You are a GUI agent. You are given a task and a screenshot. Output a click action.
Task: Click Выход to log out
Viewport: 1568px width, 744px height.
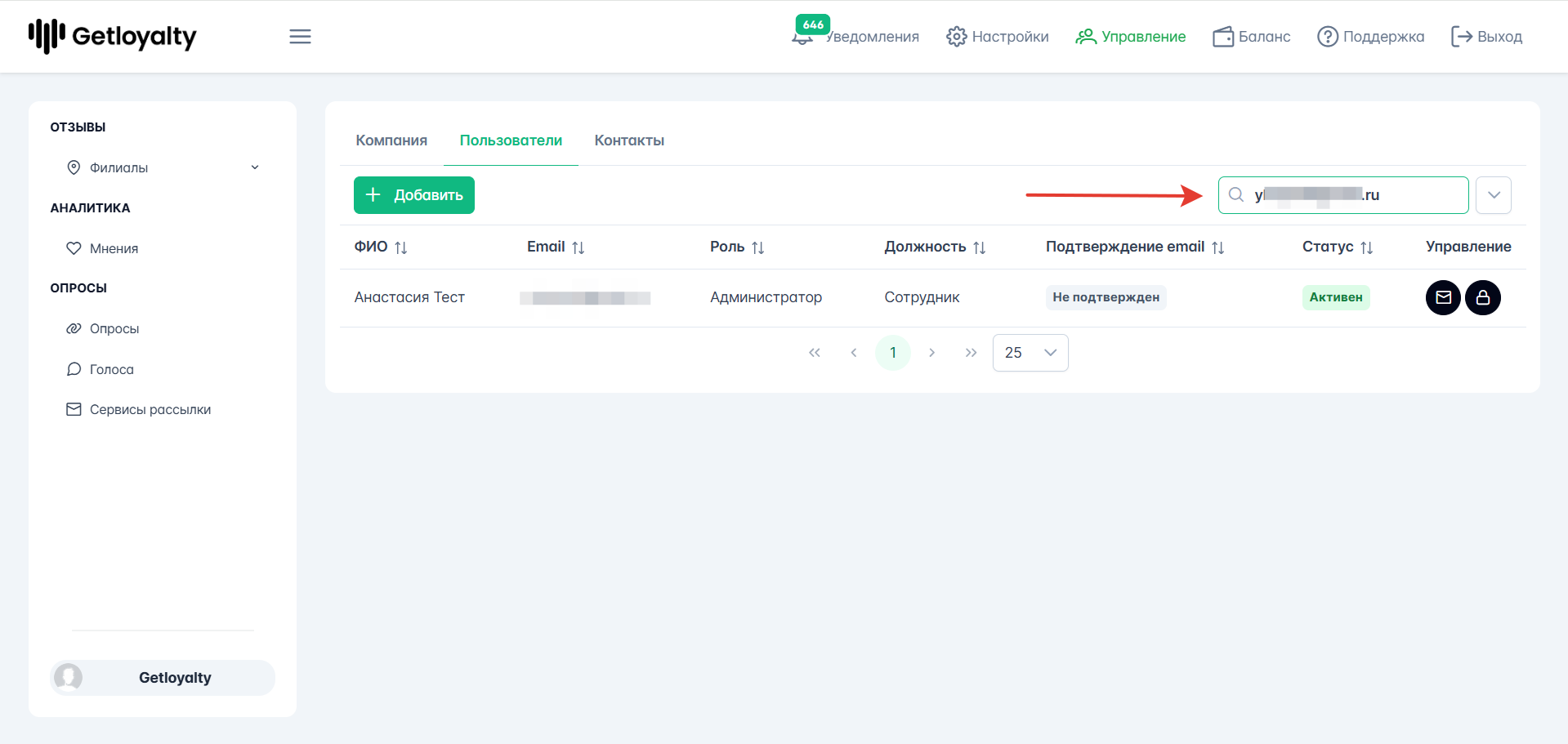(x=1486, y=37)
